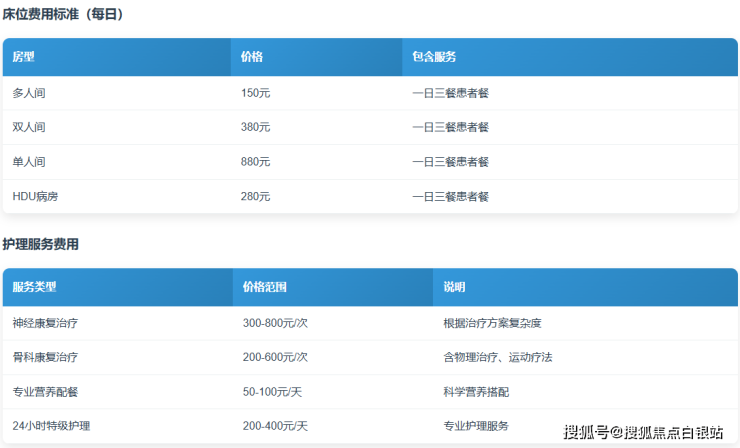Click the 神经康复治疗 service cell
This screenshot has width=740, height=448.
coord(45,323)
